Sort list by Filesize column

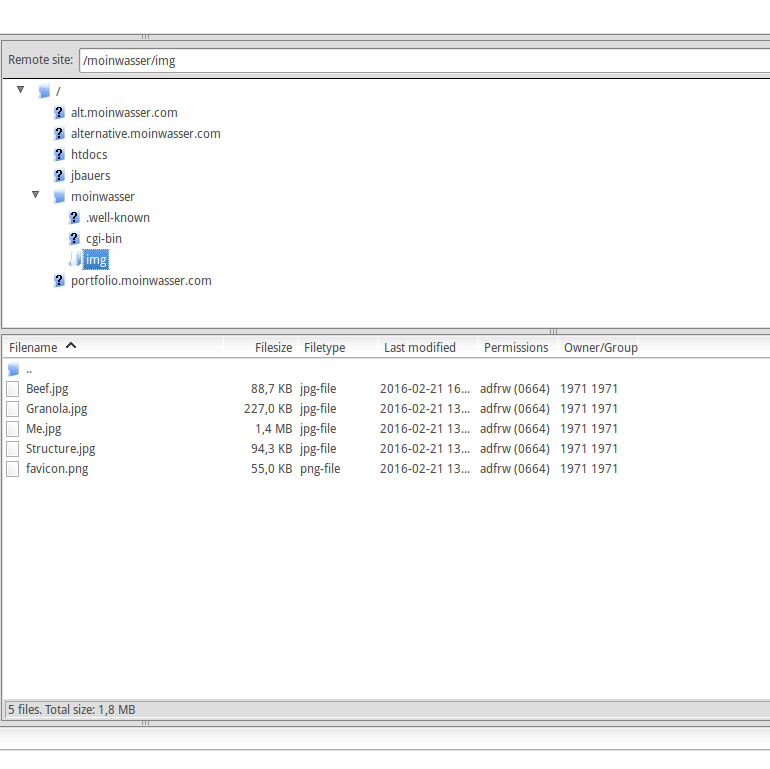[273, 348]
